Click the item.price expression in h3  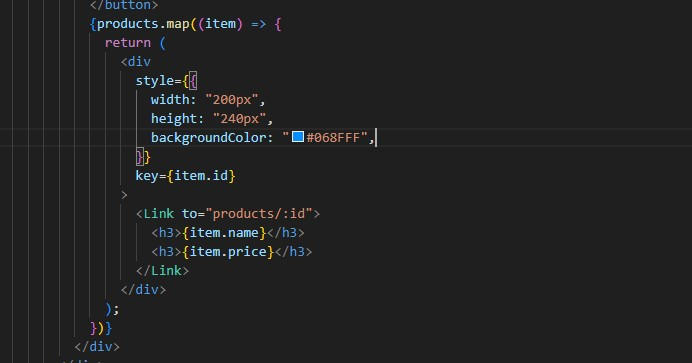click(x=228, y=252)
